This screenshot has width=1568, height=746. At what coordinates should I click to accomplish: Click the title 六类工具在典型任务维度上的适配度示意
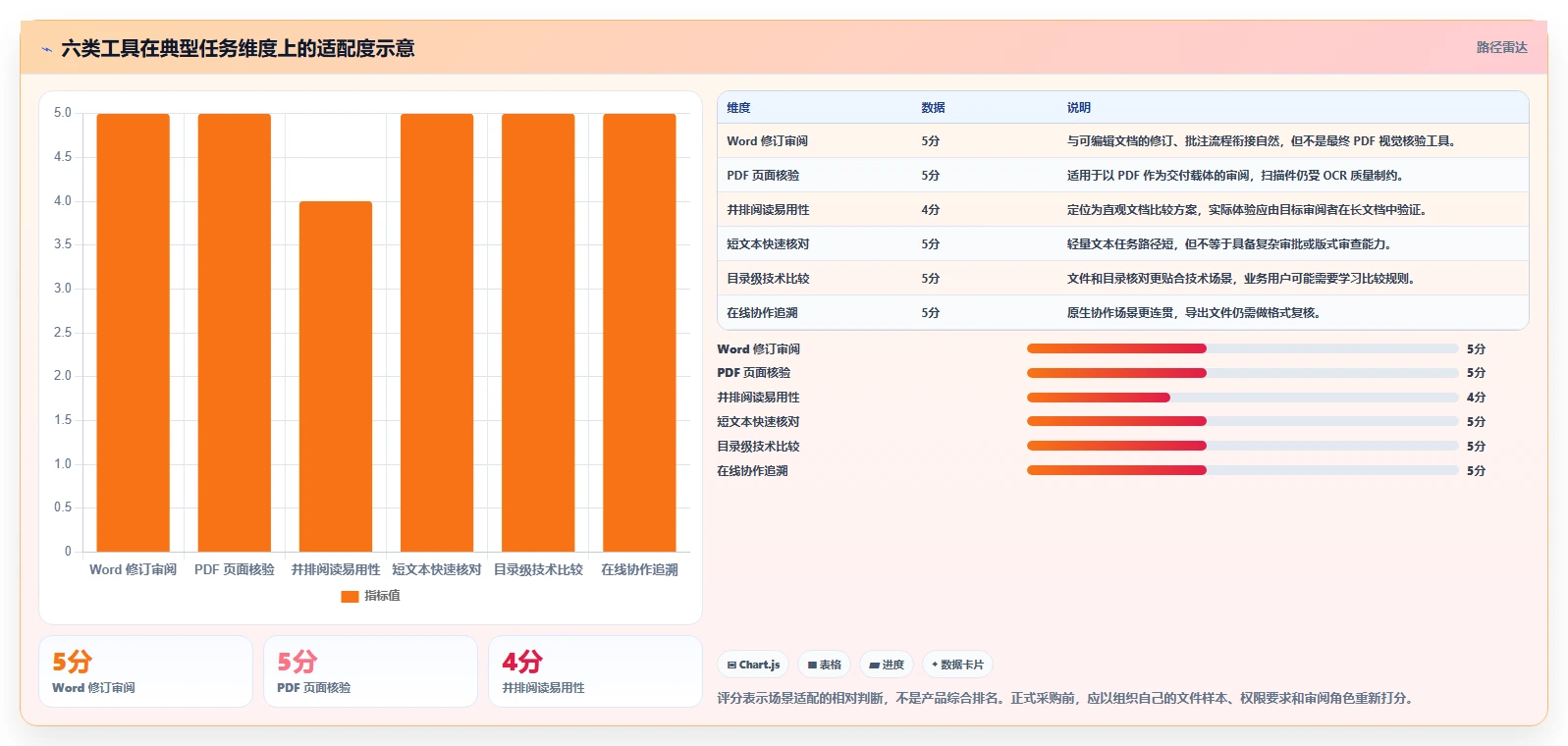tap(238, 49)
